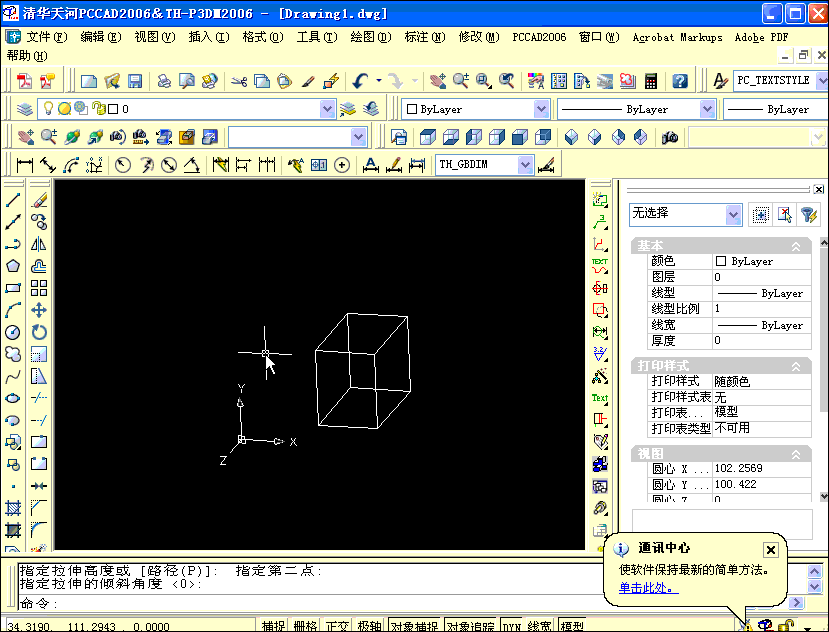Screen dimensions: 829x632
Task: Toggle the 栅格 grid mode
Action: [x=306, y=626]
